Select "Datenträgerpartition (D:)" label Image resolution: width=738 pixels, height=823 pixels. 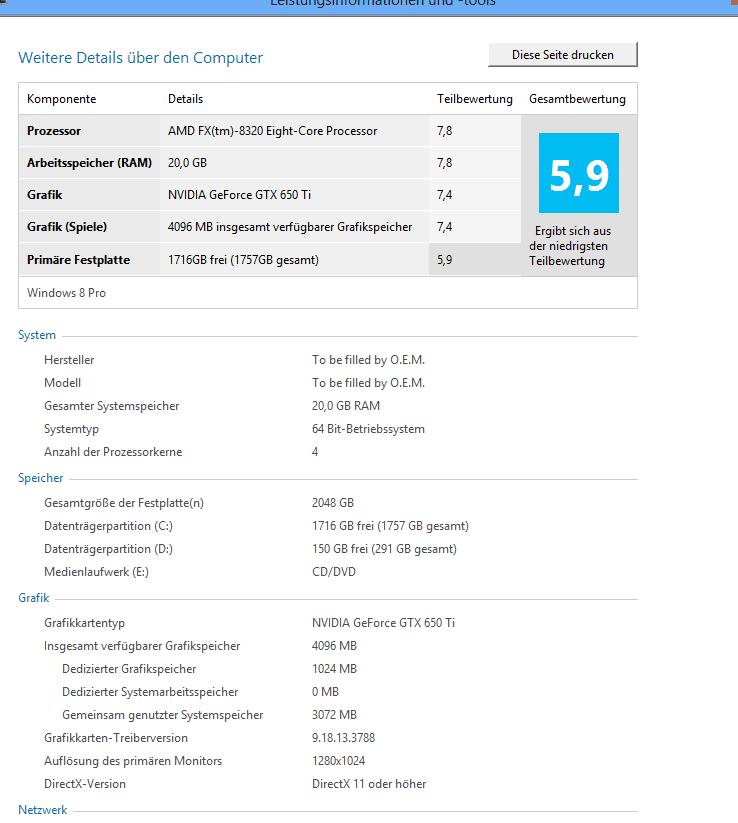[108, 549]
